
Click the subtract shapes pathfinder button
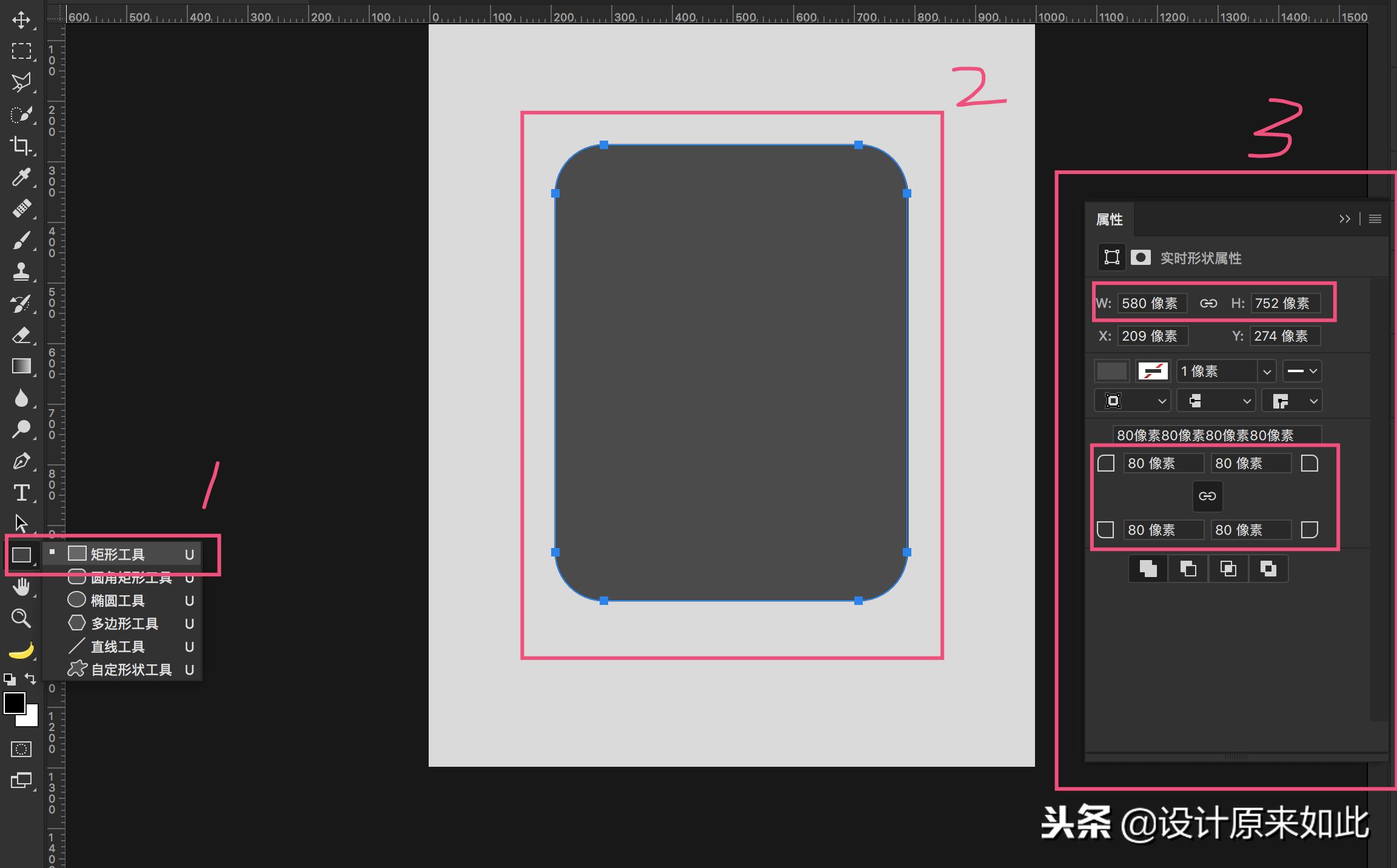1187,568
